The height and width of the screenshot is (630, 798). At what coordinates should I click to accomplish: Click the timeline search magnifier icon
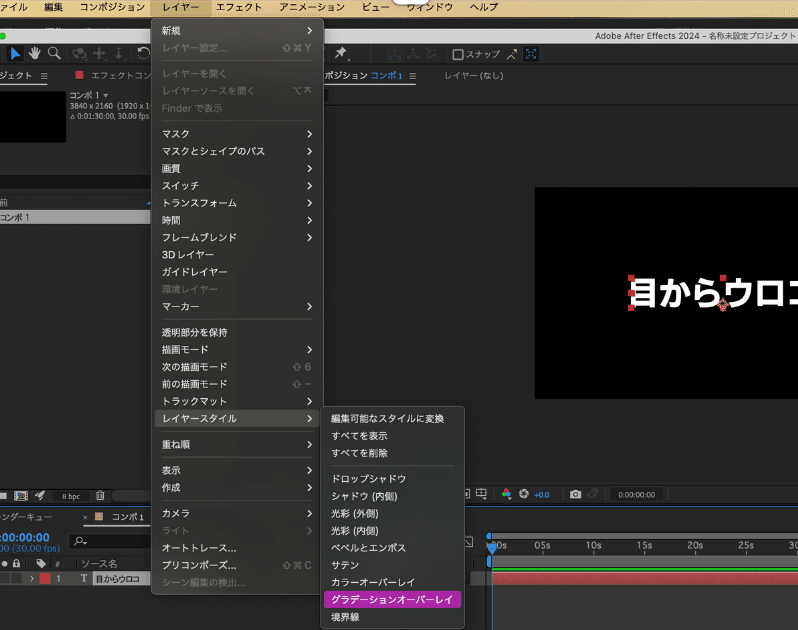80,541
